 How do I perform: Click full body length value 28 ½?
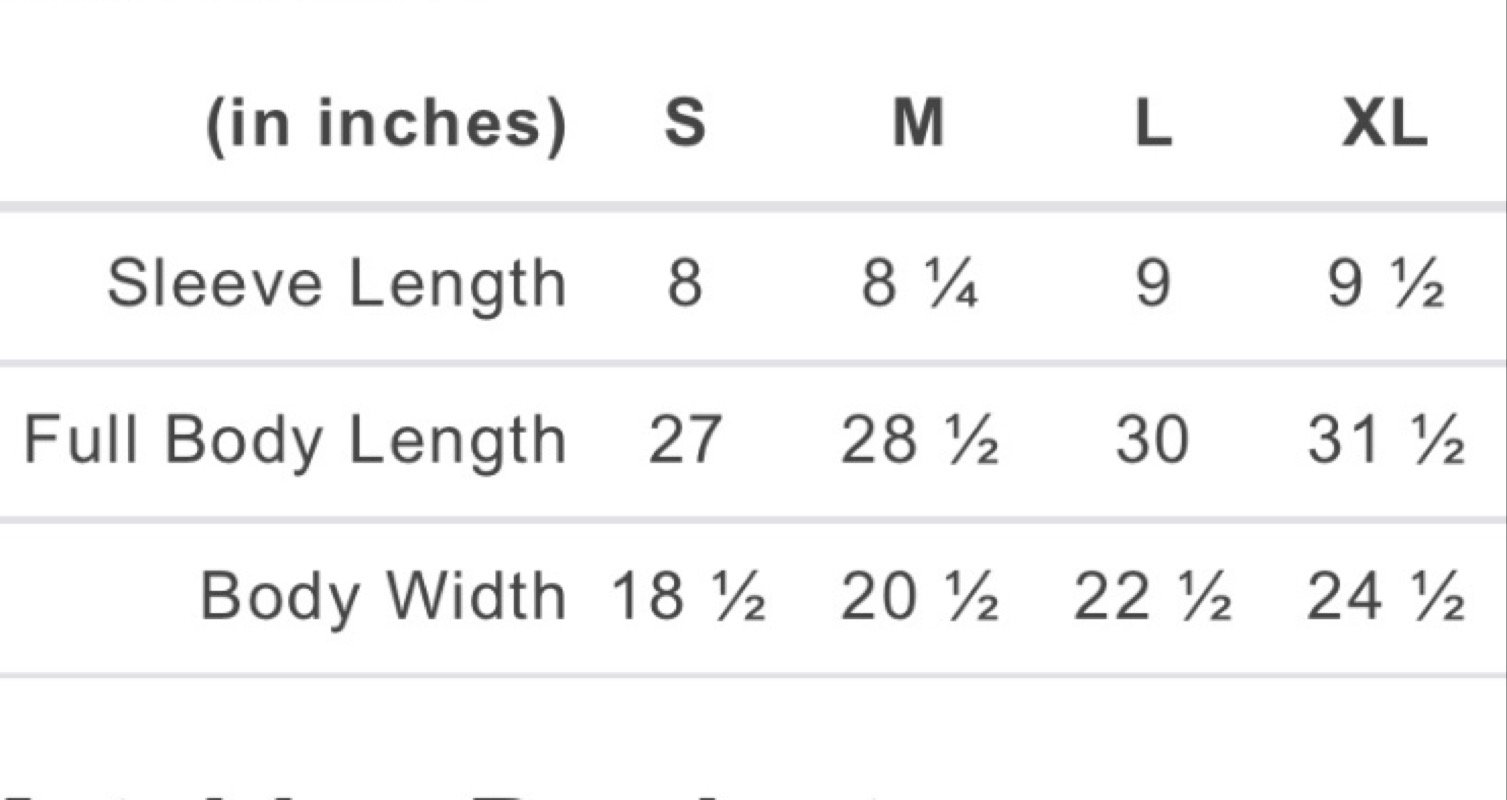[919, 440]
